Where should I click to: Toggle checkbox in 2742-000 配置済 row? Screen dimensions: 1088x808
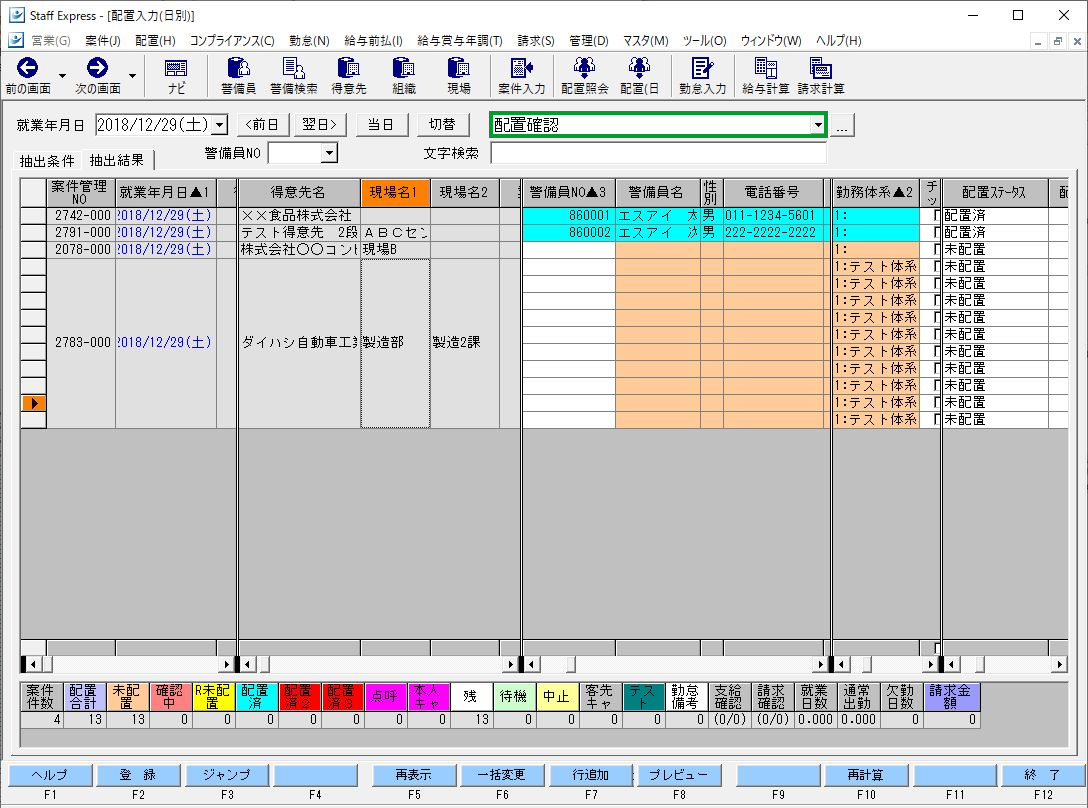click(936, 216)
